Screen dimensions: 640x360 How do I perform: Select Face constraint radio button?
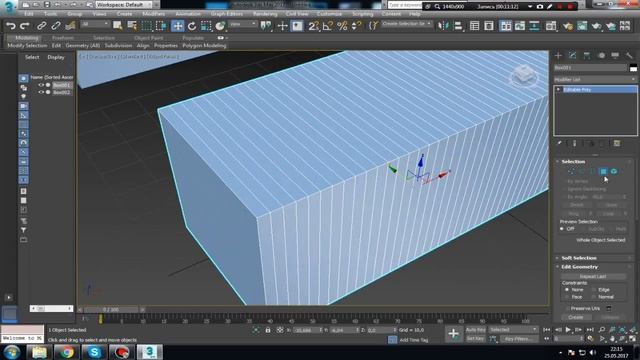coord(567,297)
